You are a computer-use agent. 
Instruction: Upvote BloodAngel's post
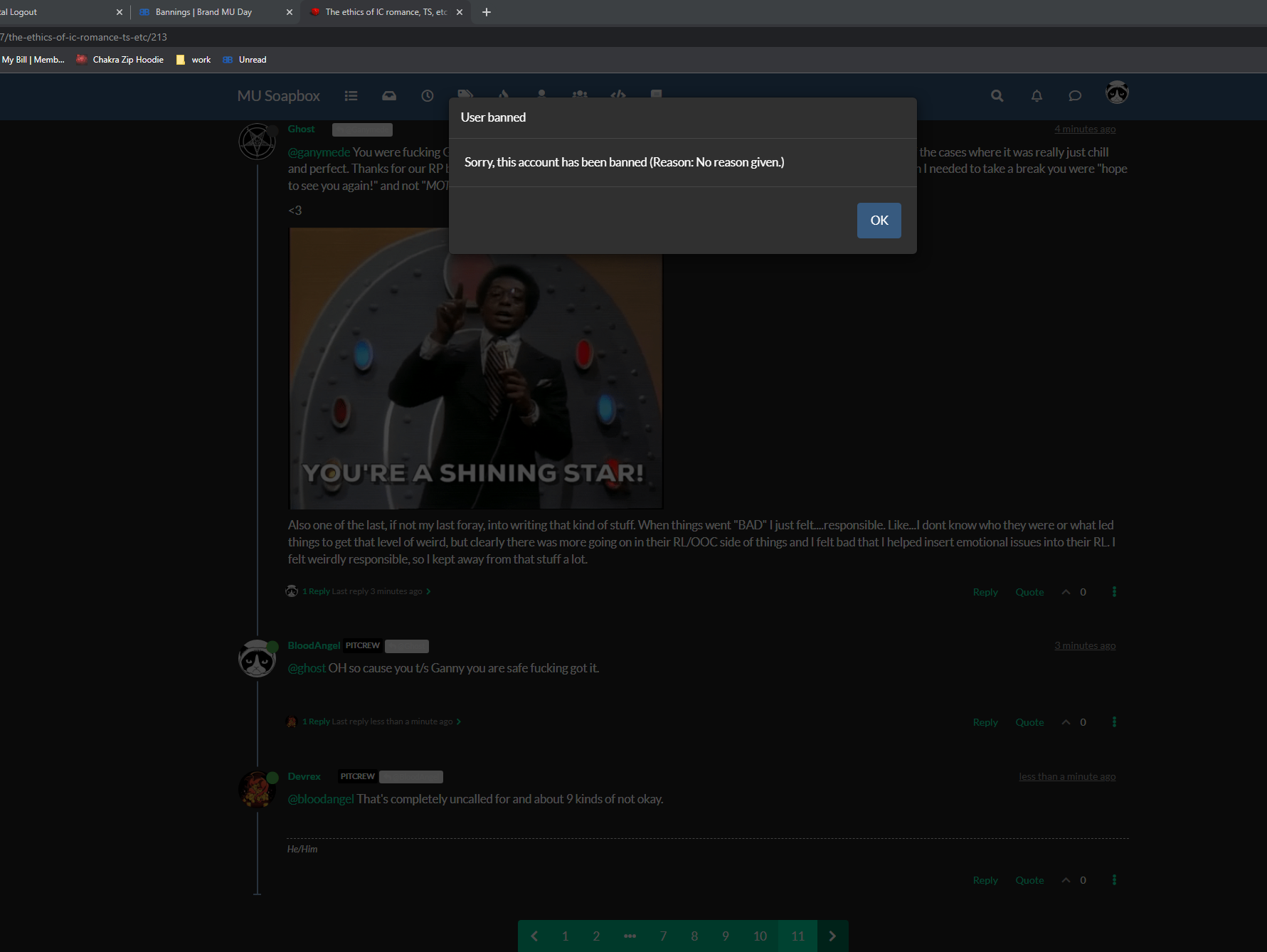(x=1066, y=722)
